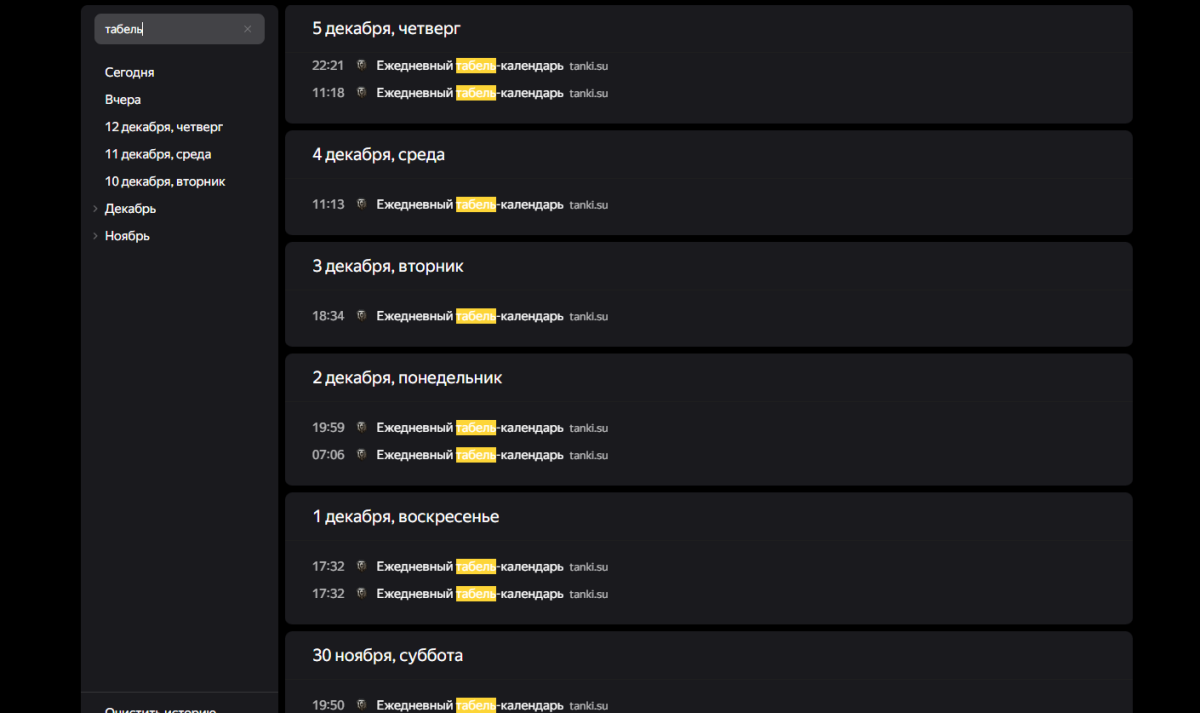Open the 18:34 "Ежедневный табель-календарь" link
Viewport: 1200px width, 713px height.
click(469, 316)
